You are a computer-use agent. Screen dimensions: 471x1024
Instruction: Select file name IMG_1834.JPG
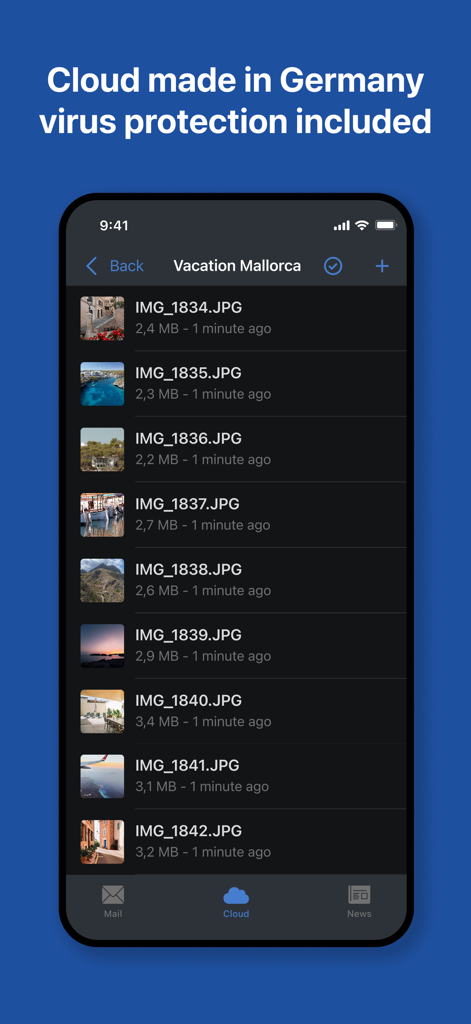pos(188,308)
